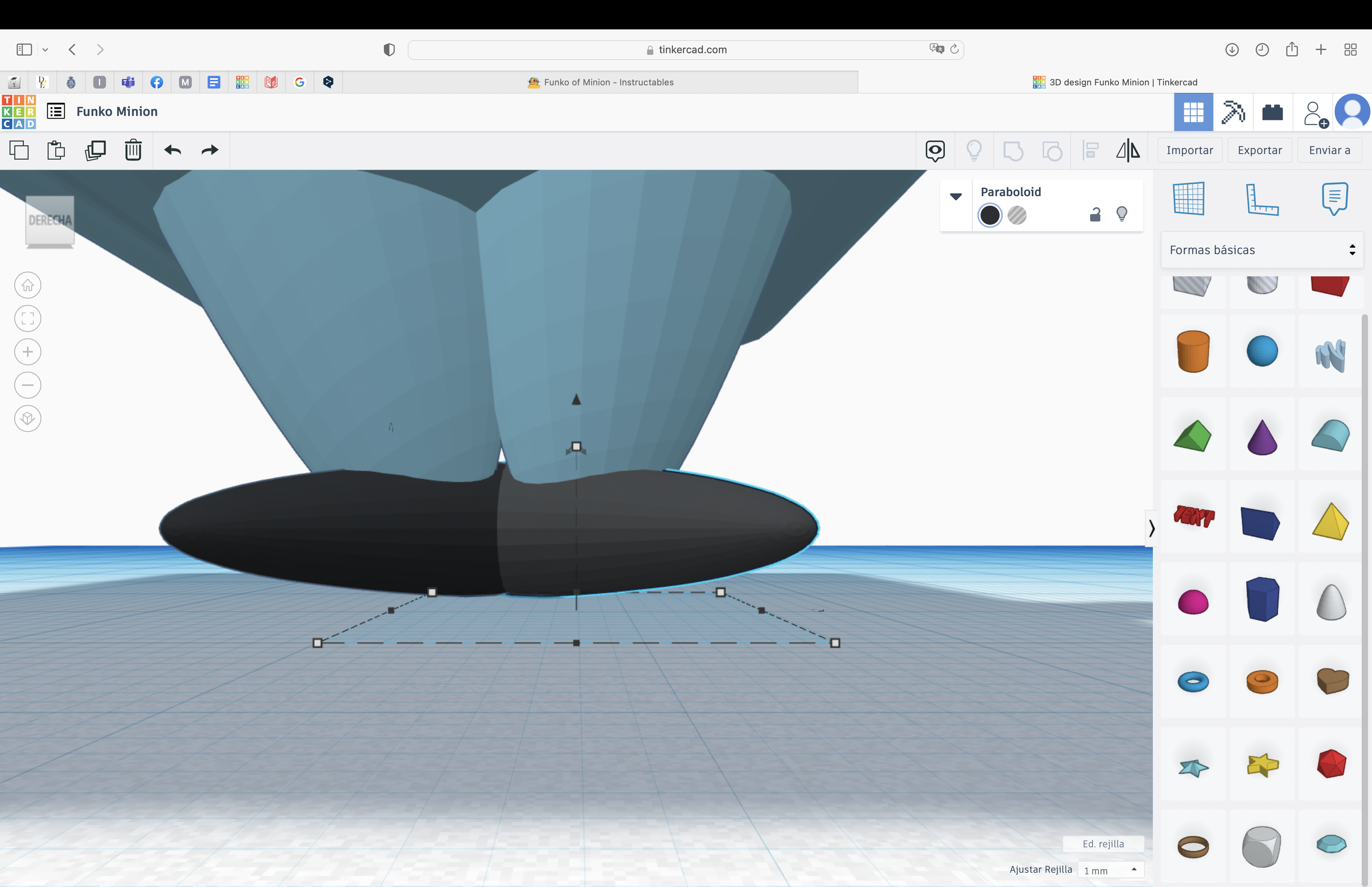Select the Workplane tool
This screenshot has height=887, width=1372.
click(1189, 199)
